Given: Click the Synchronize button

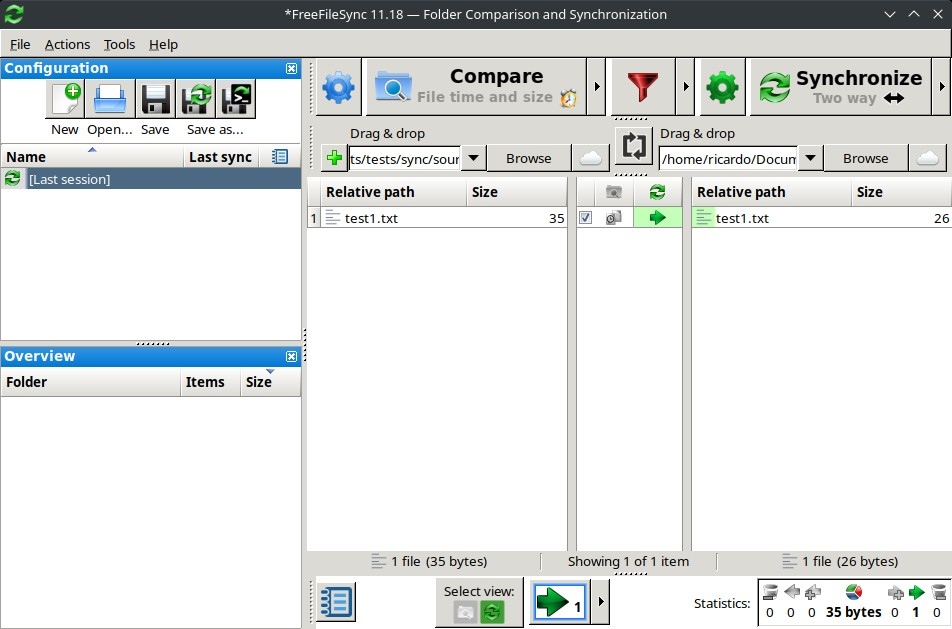Looking at the screenshot, I should pyautogui.click(x=840, y=87).
